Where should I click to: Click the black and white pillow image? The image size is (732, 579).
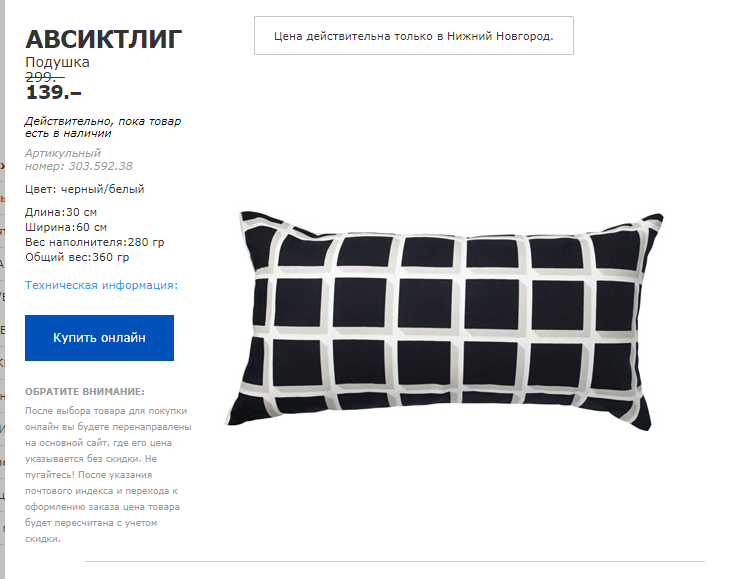(x=443, y=320)
